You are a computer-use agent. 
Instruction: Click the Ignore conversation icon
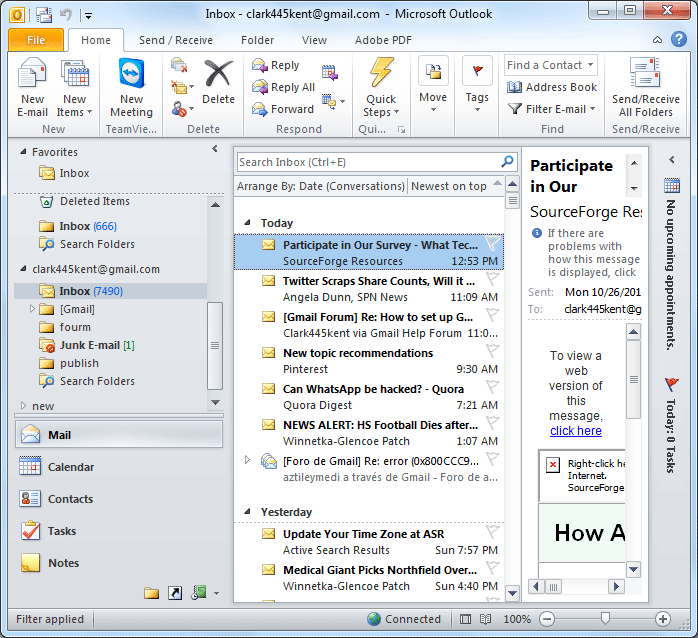pyautogui.click(x=179, y=65)
